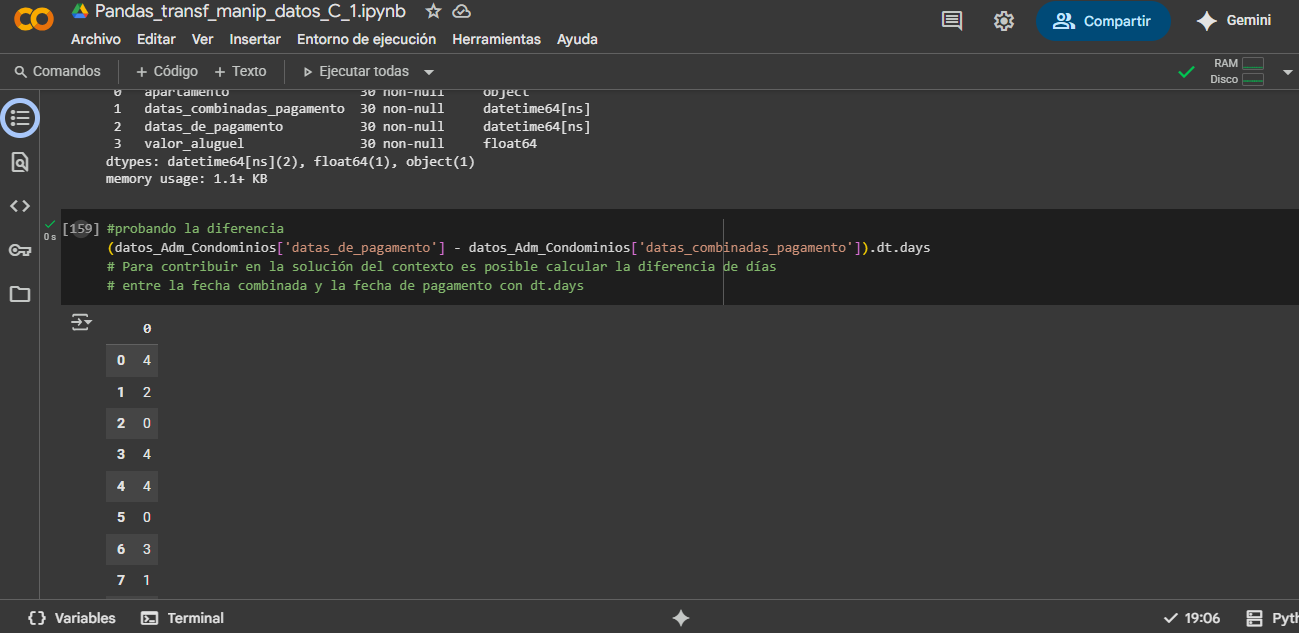Open the Gemini assistant

[x=1234, y=21]
